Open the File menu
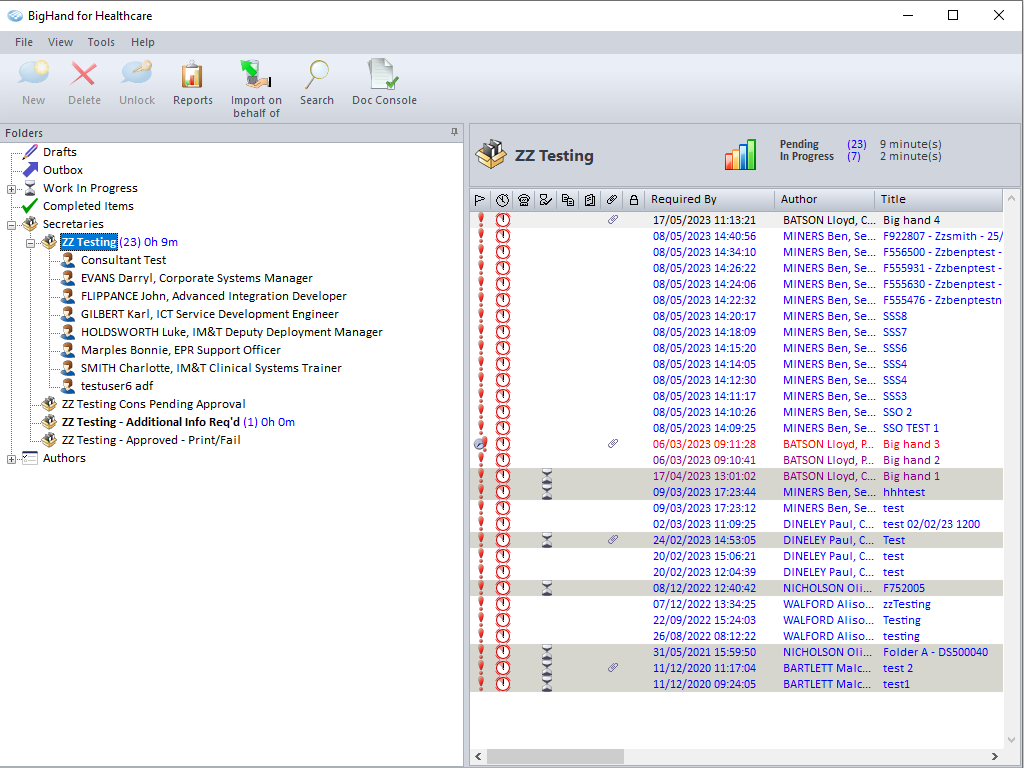 [x=24, y=42]
